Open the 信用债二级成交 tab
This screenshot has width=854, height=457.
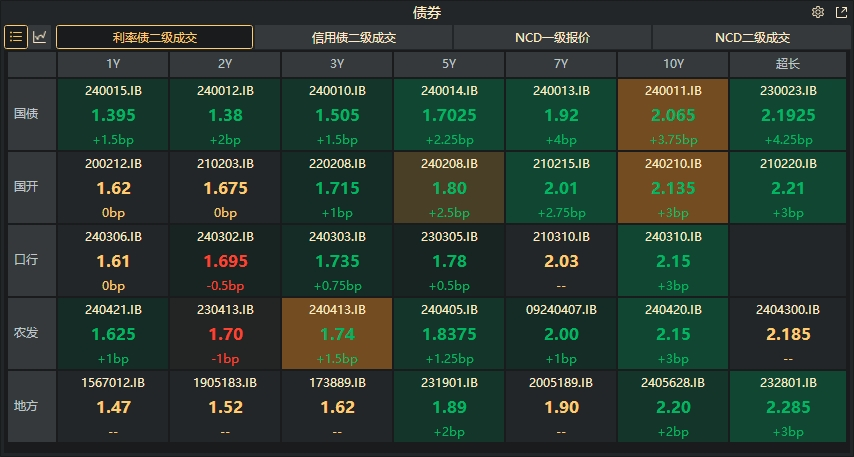353,37
